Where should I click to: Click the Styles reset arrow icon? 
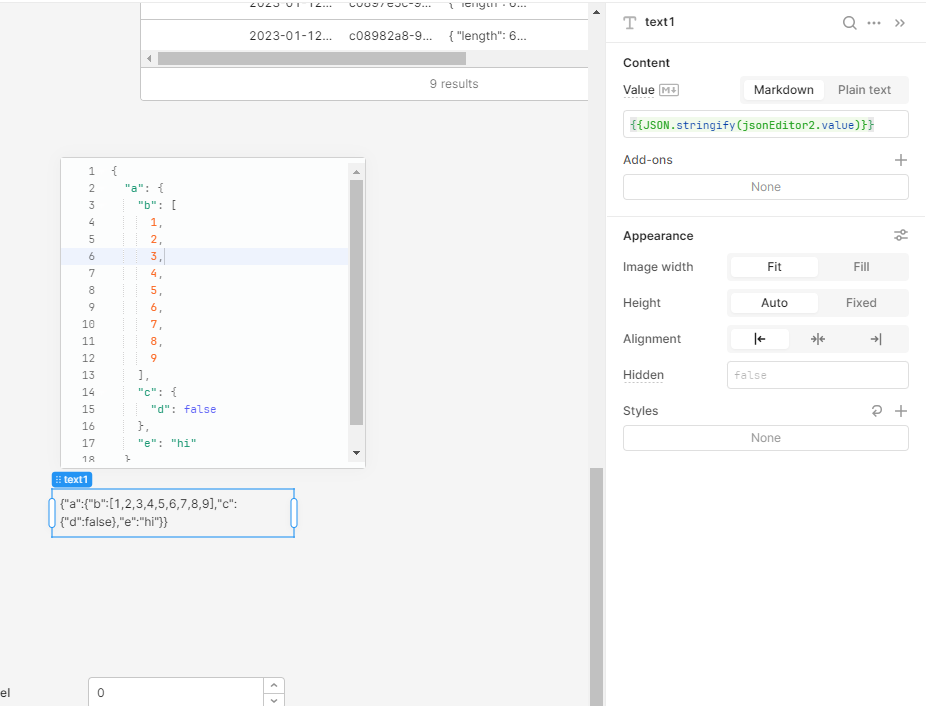(x=877, y=411)
